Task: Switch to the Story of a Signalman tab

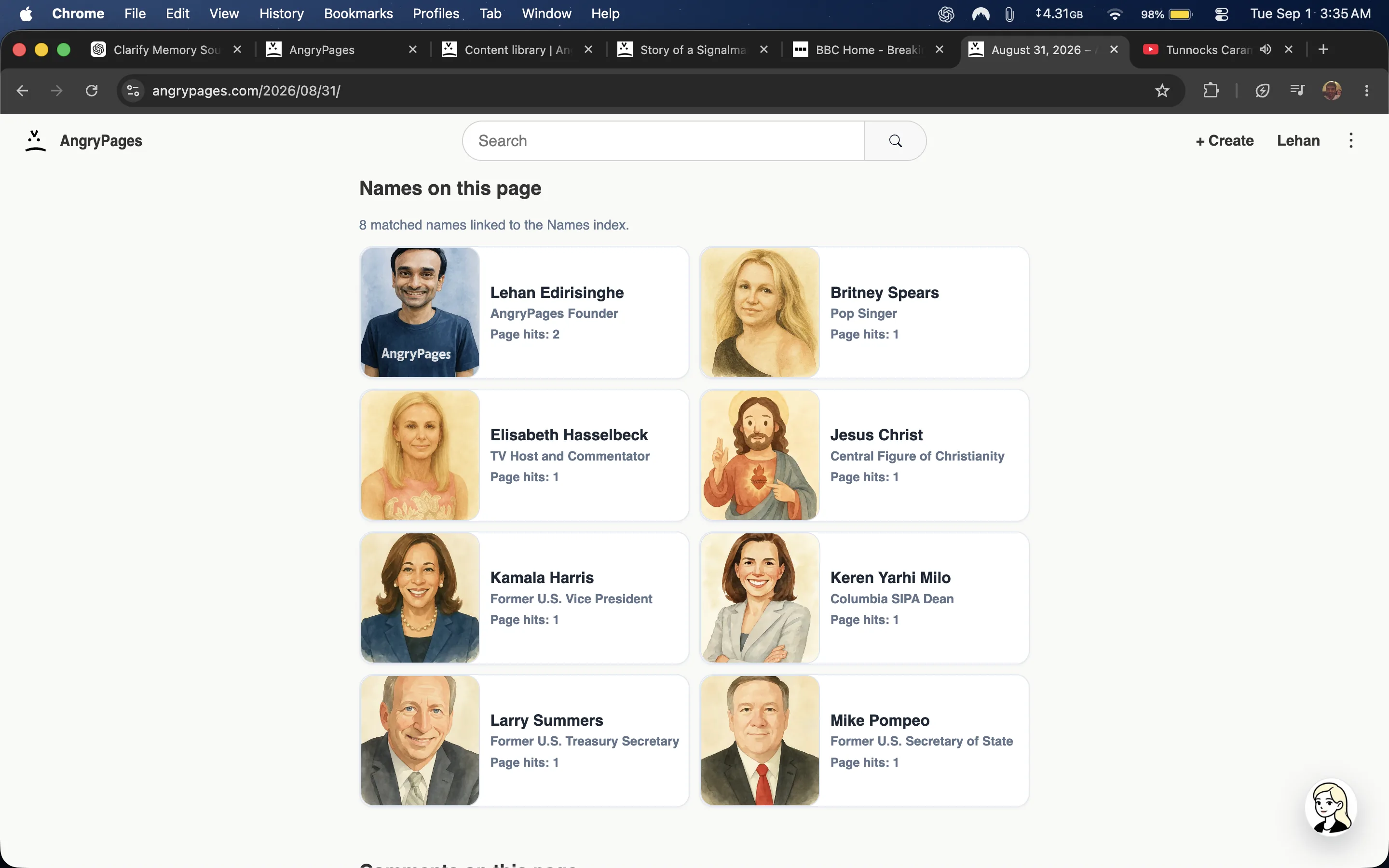Action: click(x=693, y=50)
